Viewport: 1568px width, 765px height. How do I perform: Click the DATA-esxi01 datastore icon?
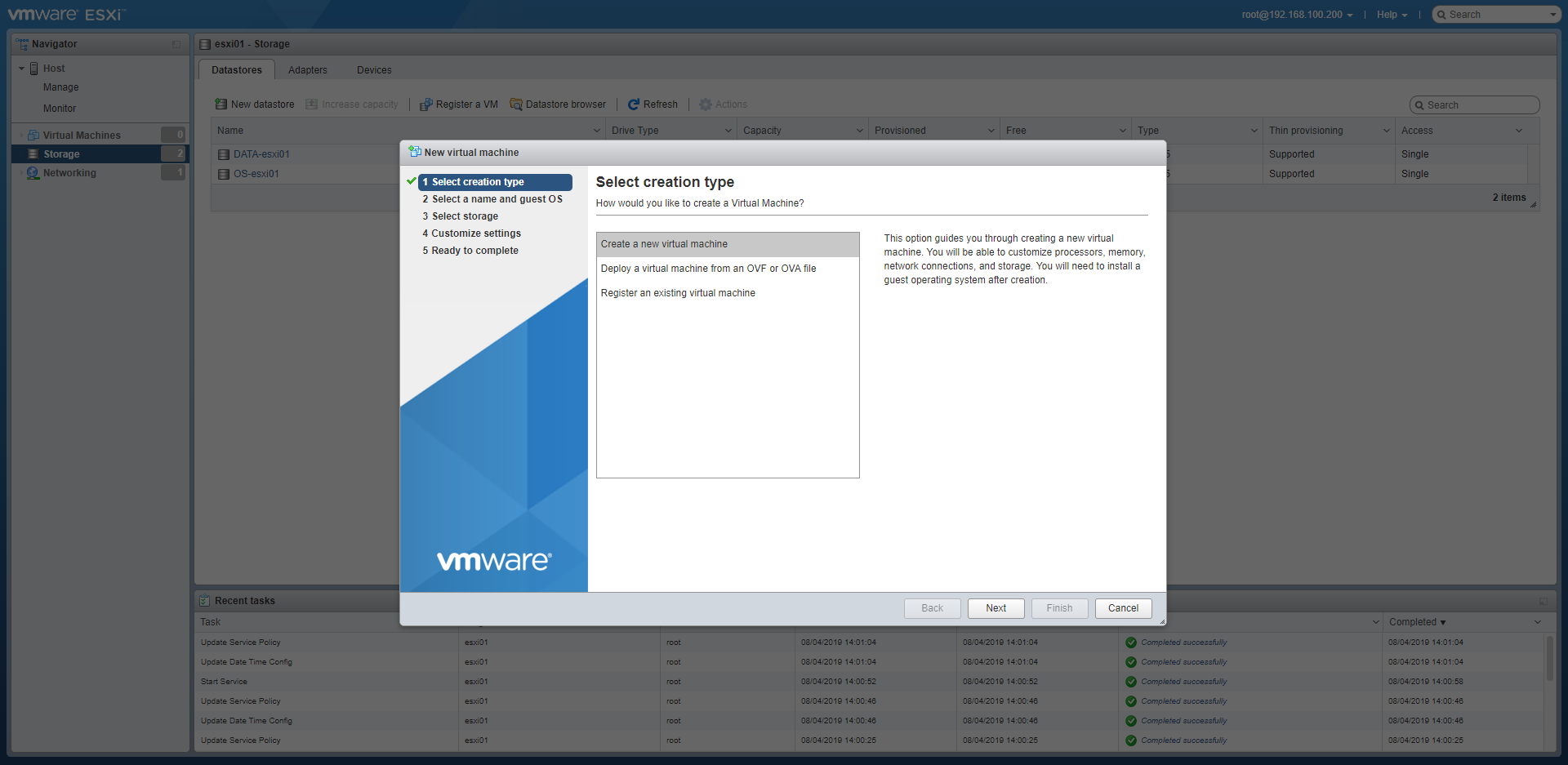[x=224, y=154]
